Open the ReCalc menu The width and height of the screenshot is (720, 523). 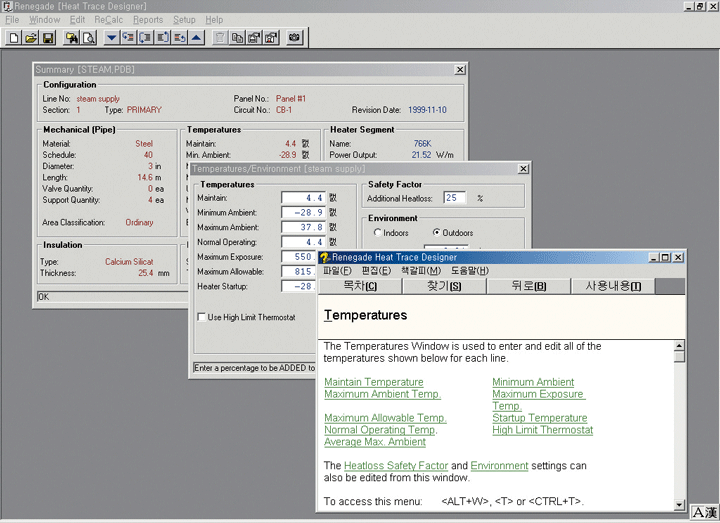[109, 20]
